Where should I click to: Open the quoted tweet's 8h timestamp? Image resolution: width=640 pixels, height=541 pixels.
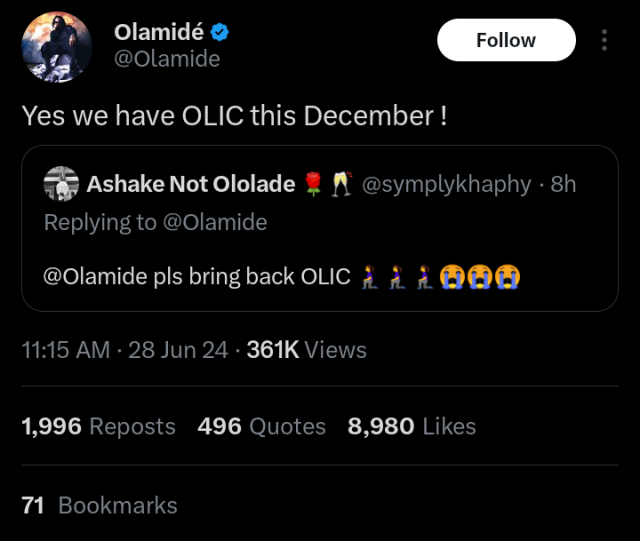[x=564, y=184]
